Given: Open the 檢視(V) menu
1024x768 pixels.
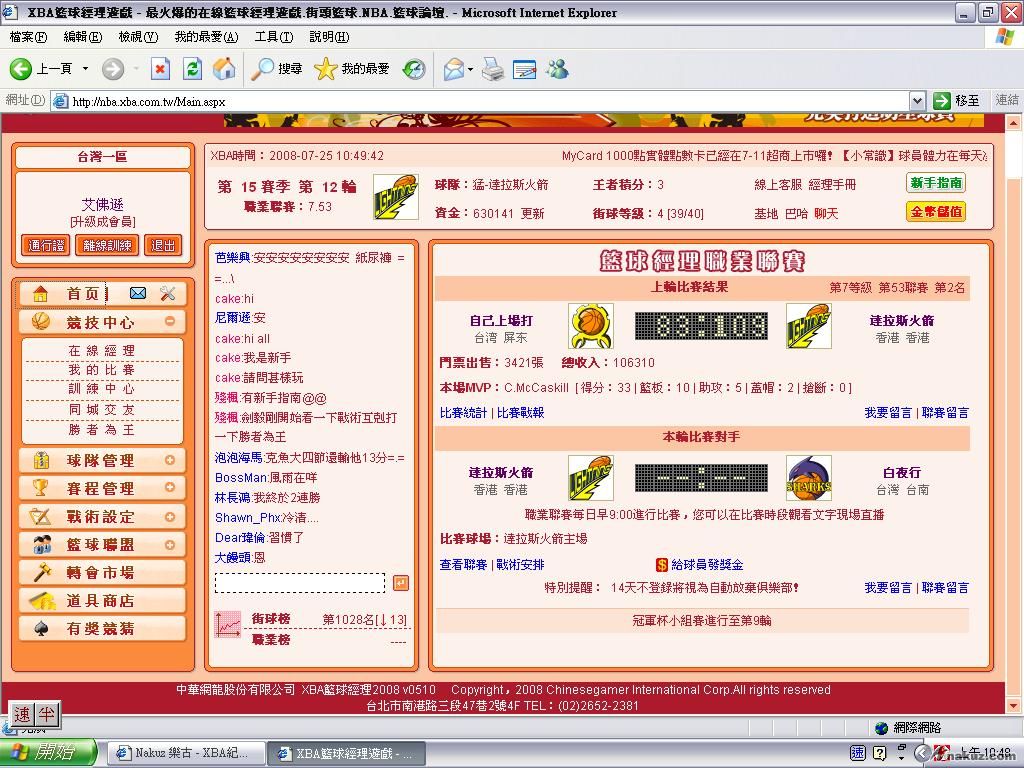Looking at the screenshot, I should (138, 37).
